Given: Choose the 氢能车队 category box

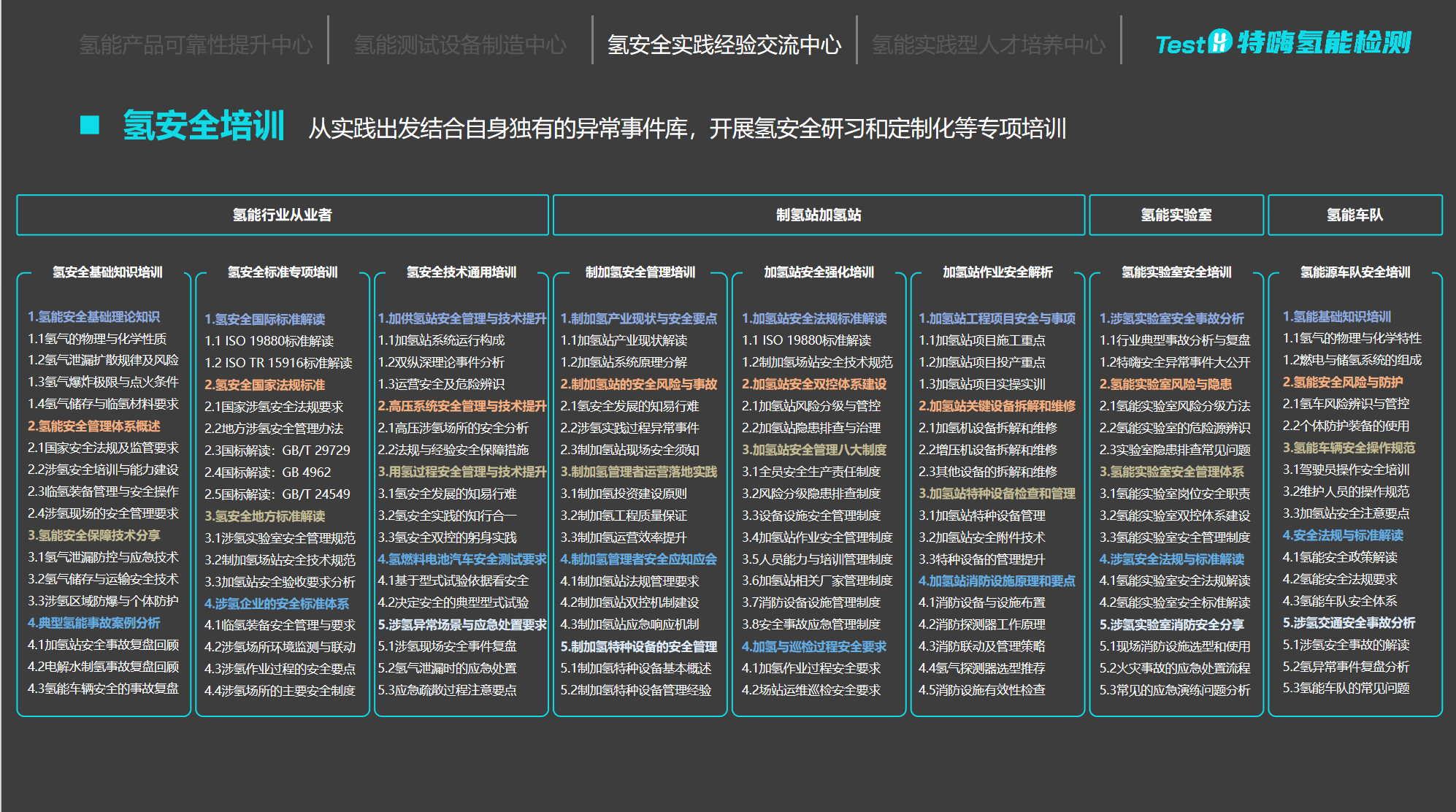Looking at the screenshot, I should click(1355, 215).
